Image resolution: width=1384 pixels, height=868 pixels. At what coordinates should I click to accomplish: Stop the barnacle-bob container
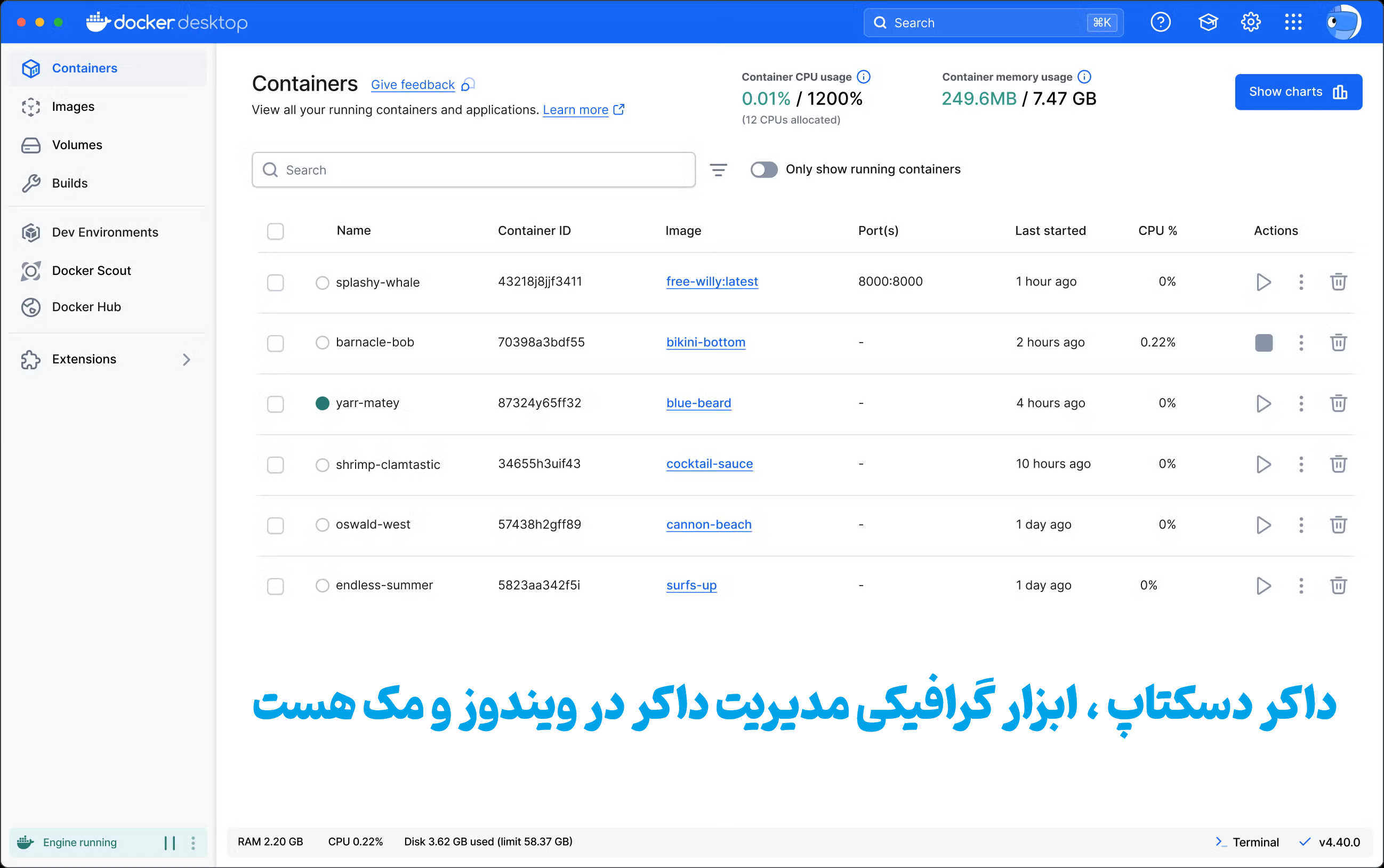coord(1264,343)
